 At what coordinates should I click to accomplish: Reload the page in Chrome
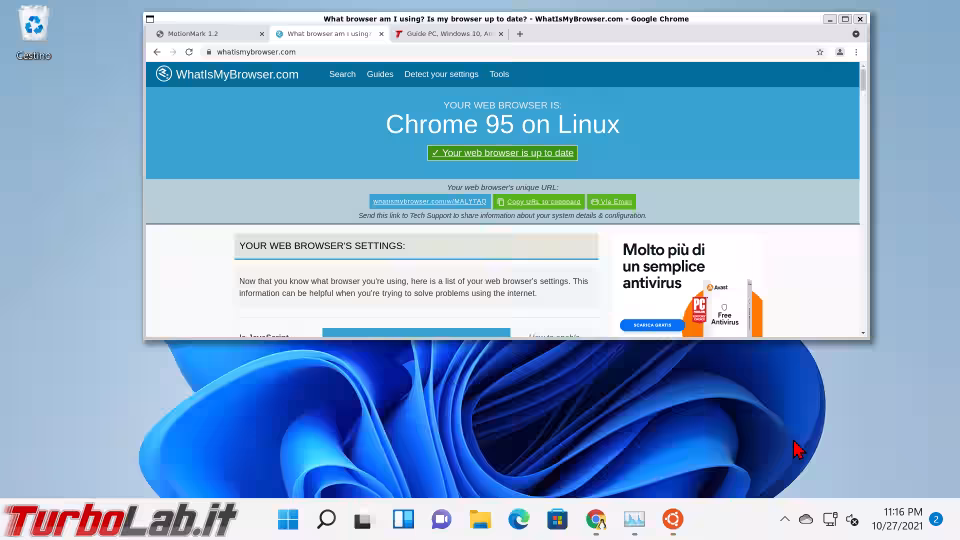[189, 52]
